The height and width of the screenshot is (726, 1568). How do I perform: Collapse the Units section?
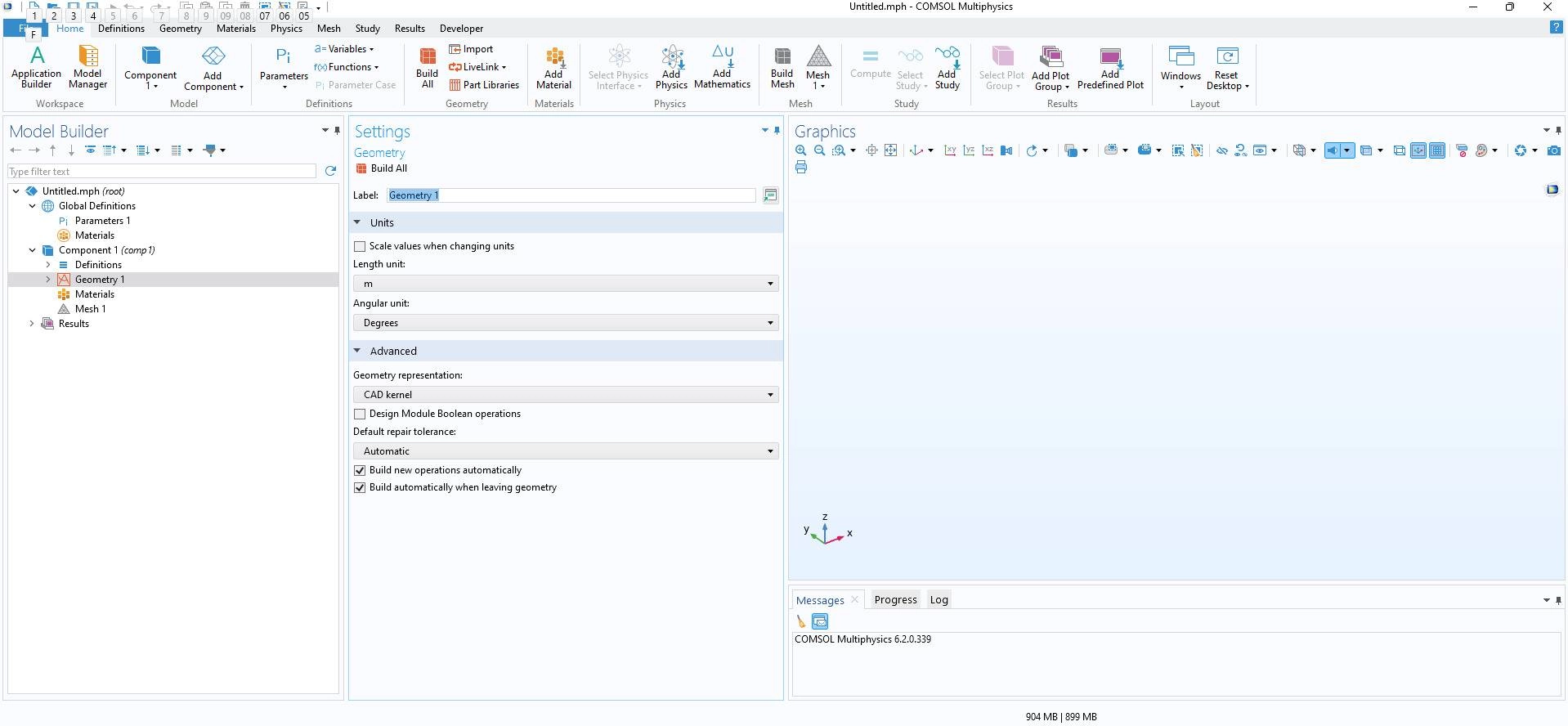click(x=357, y=222)
